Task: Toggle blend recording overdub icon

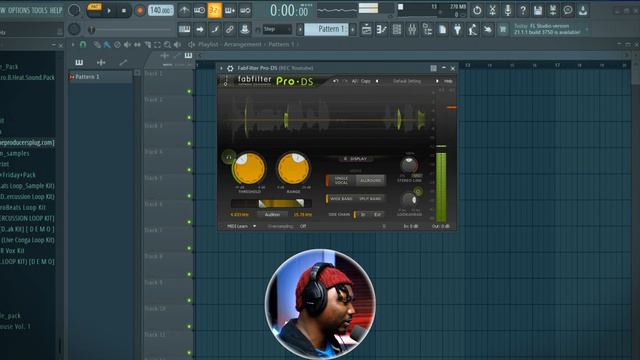Action: click(230, 10)
